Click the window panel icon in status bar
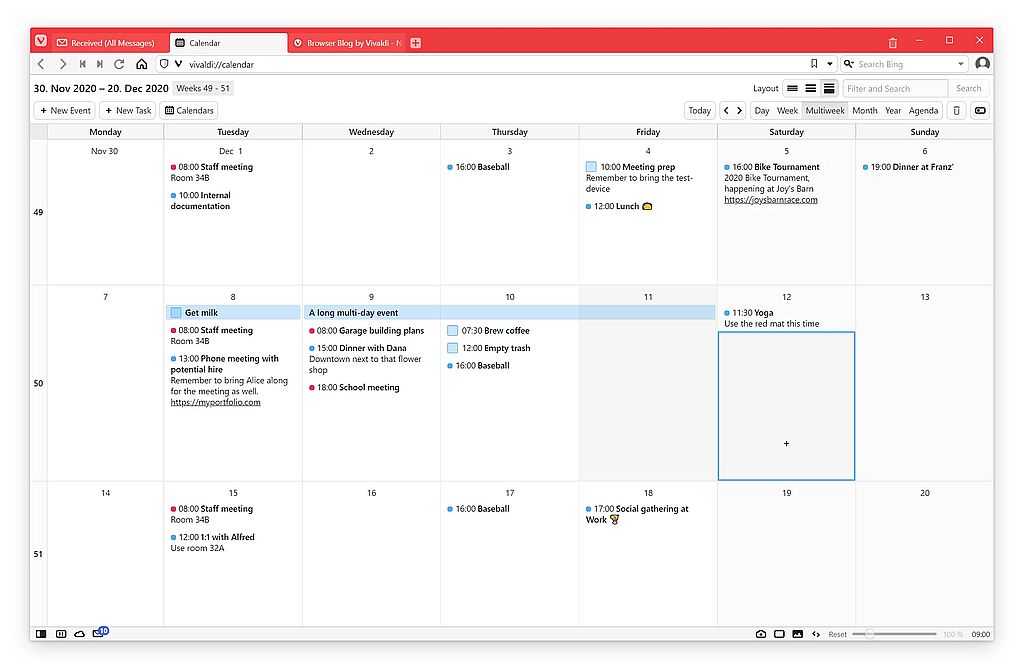1024x668 pixels. pos(779,634)
